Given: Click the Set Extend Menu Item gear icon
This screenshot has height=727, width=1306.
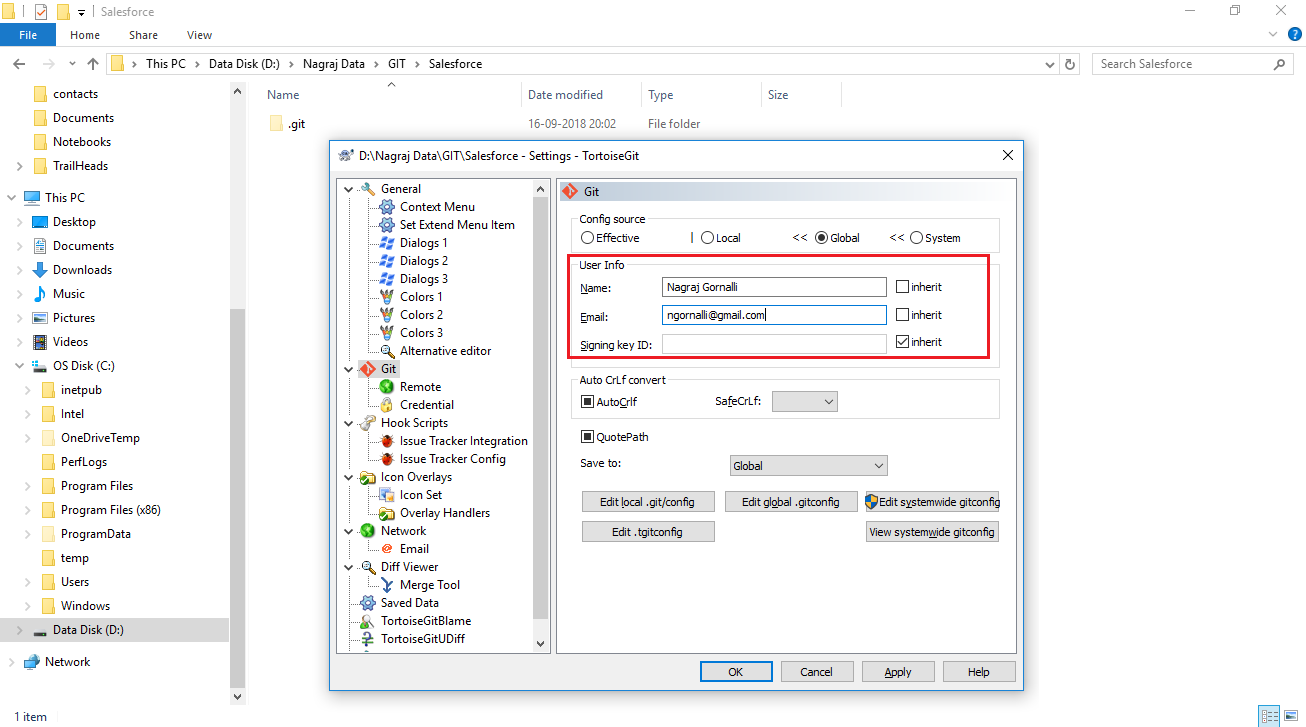Looking at the screenshot, I should (x=387, y=225).
